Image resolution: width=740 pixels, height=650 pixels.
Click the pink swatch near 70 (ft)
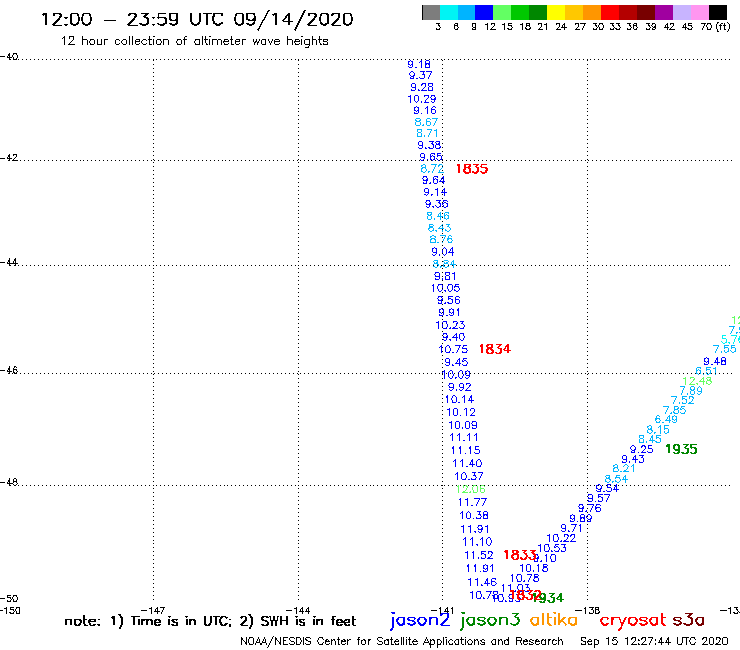pos(699,12)
